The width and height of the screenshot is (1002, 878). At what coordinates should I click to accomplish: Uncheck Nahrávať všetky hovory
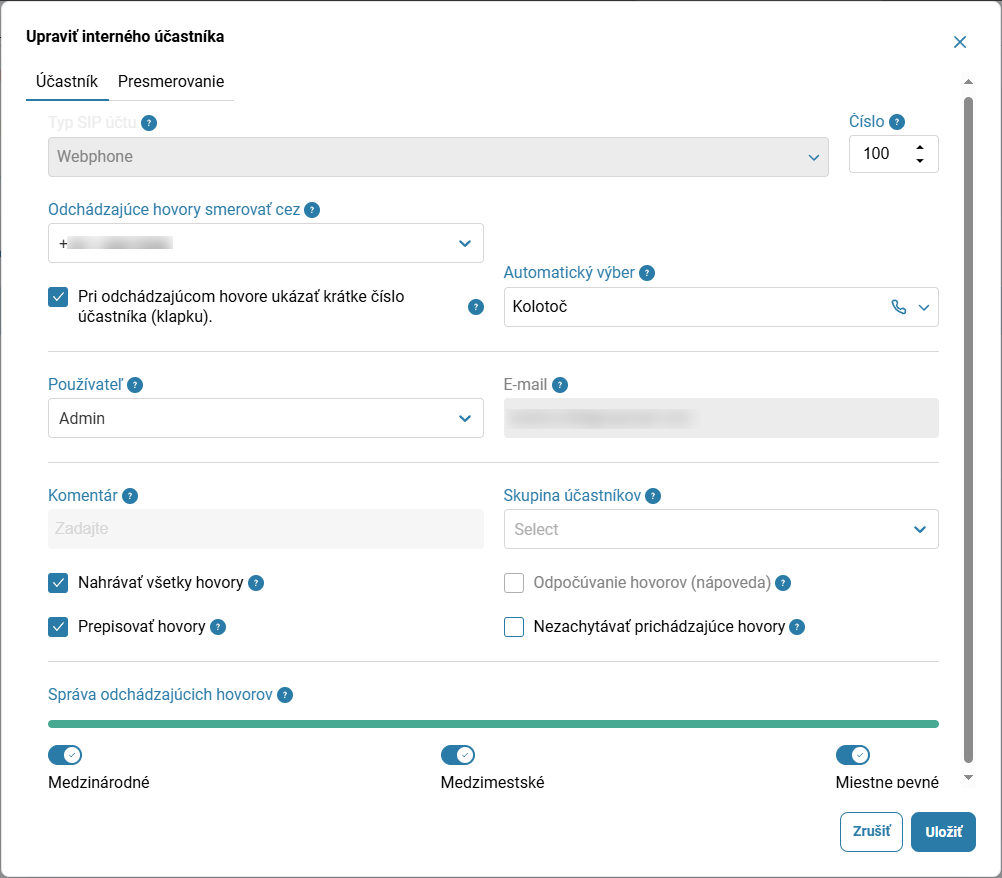(58, 583)
